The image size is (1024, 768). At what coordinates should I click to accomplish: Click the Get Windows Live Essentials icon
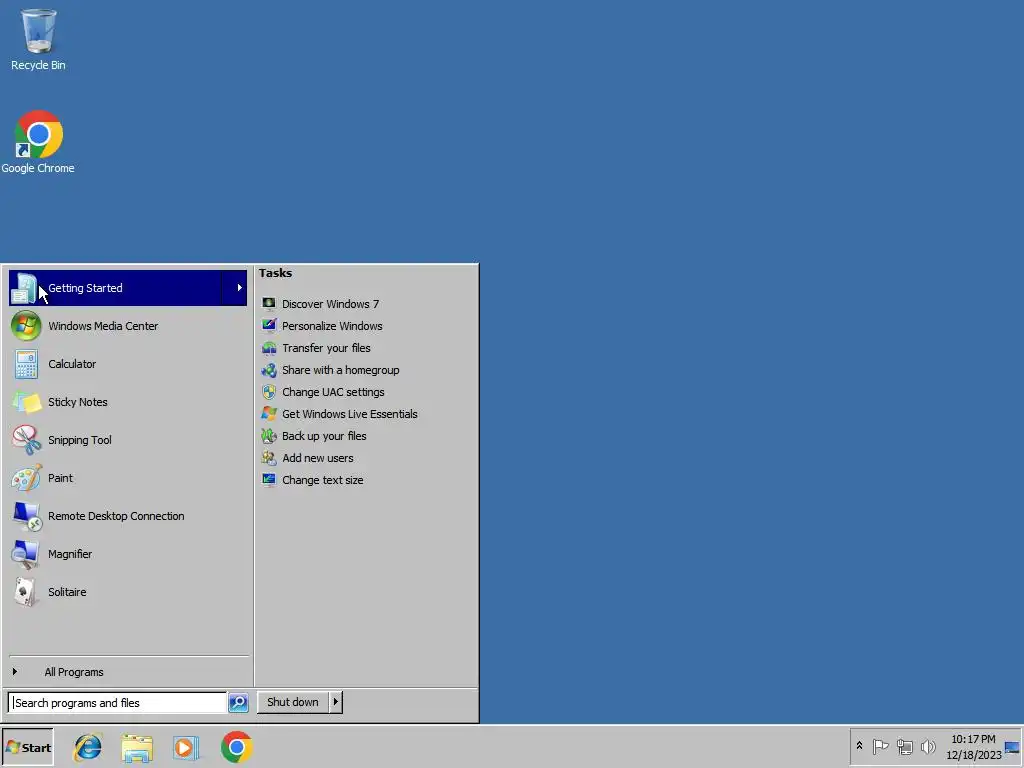[x=268, y=413]
